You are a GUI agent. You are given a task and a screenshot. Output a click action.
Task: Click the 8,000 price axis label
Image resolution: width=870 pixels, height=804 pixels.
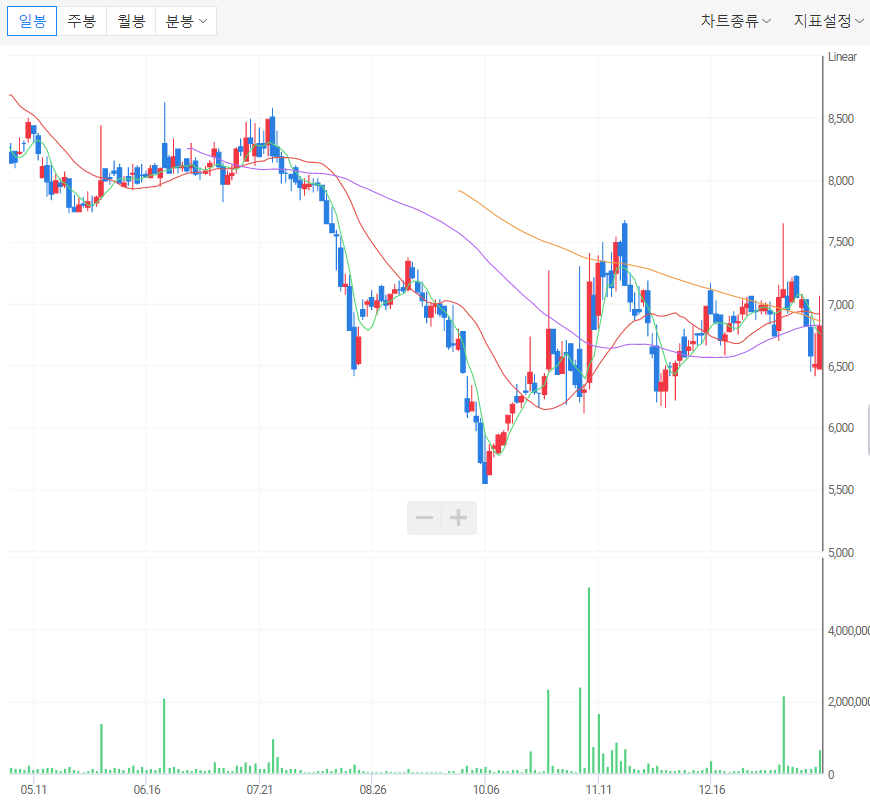(841, 181)
